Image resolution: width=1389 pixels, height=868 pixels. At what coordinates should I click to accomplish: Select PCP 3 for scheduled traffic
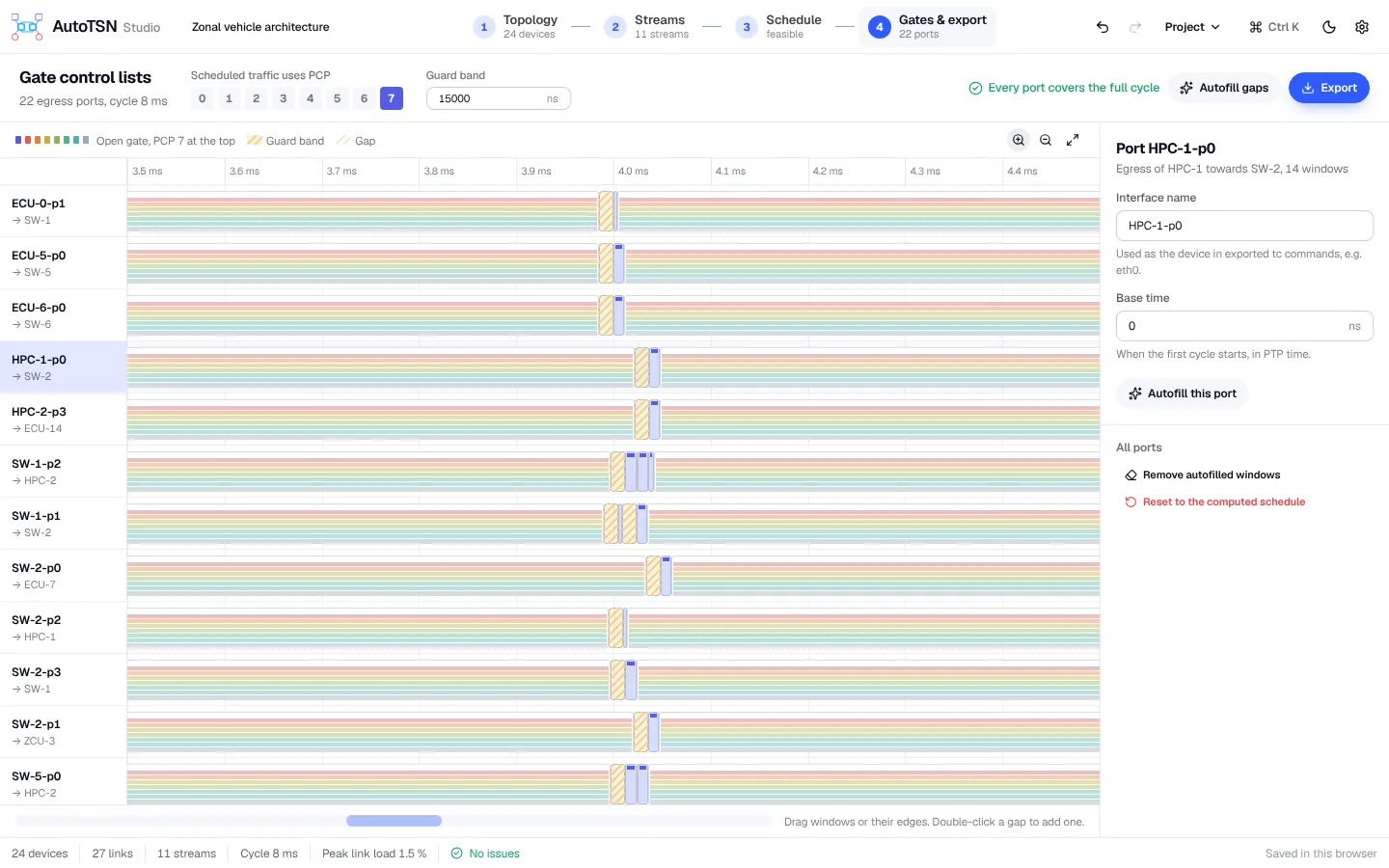click(x=283, y=98)
